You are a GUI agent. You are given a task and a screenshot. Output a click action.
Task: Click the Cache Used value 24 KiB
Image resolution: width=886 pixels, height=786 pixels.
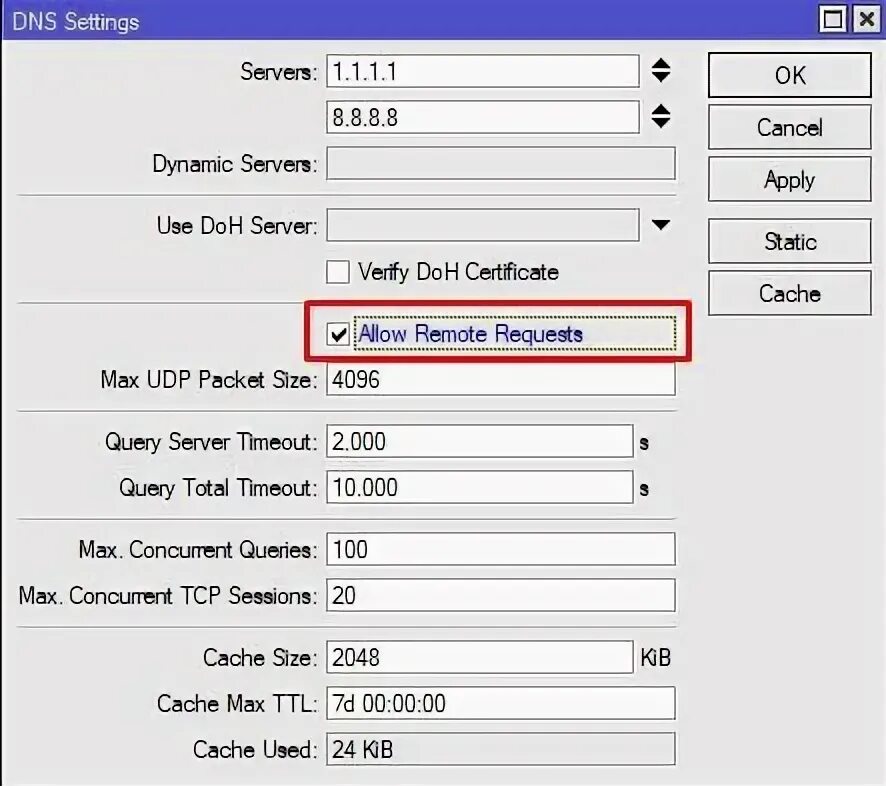pos(501,749)
